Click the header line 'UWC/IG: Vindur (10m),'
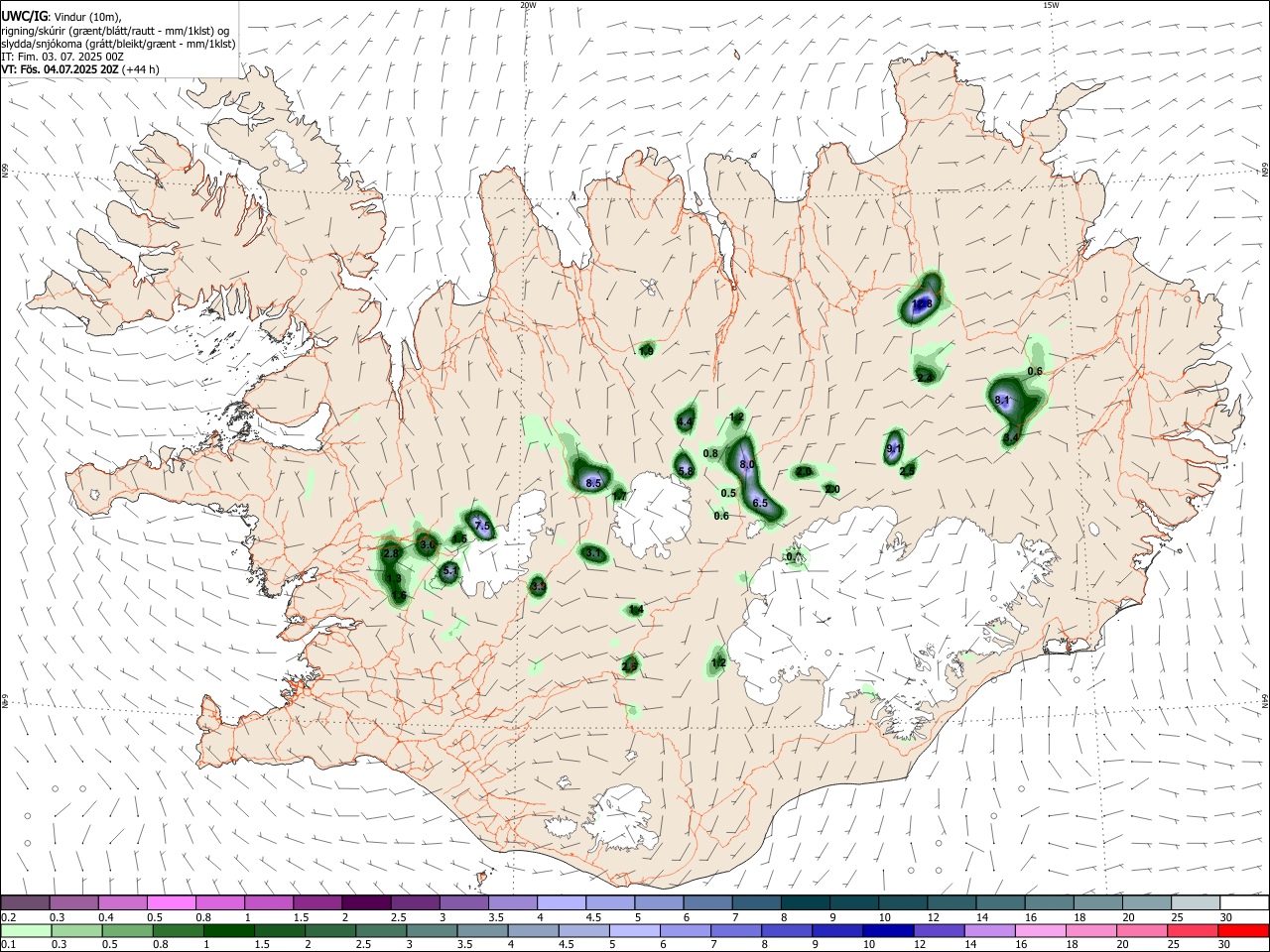The height and width of the screenshot is (952, 1270). tap(61, 16)
